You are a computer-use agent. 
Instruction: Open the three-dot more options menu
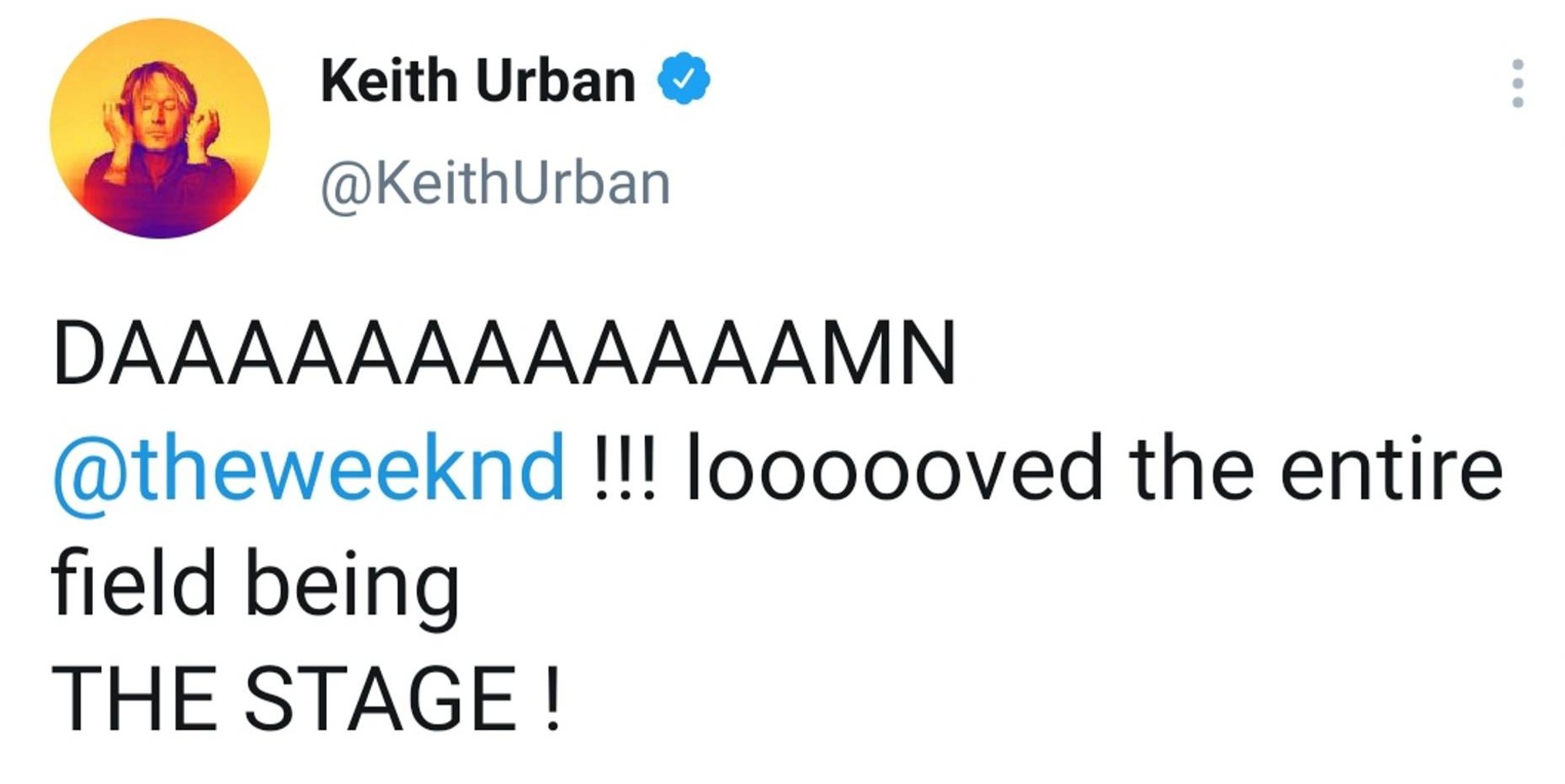(x=1517, y=83)
